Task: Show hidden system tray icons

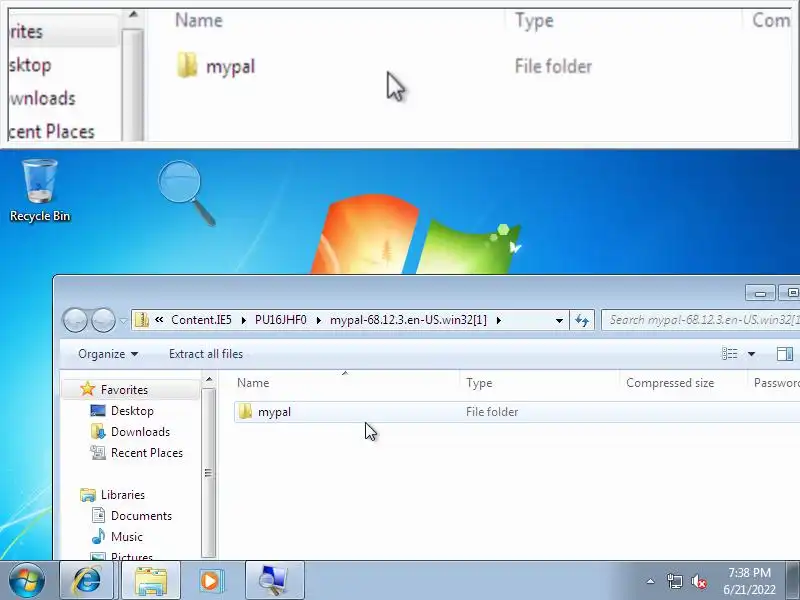Action: pos(651,581)
